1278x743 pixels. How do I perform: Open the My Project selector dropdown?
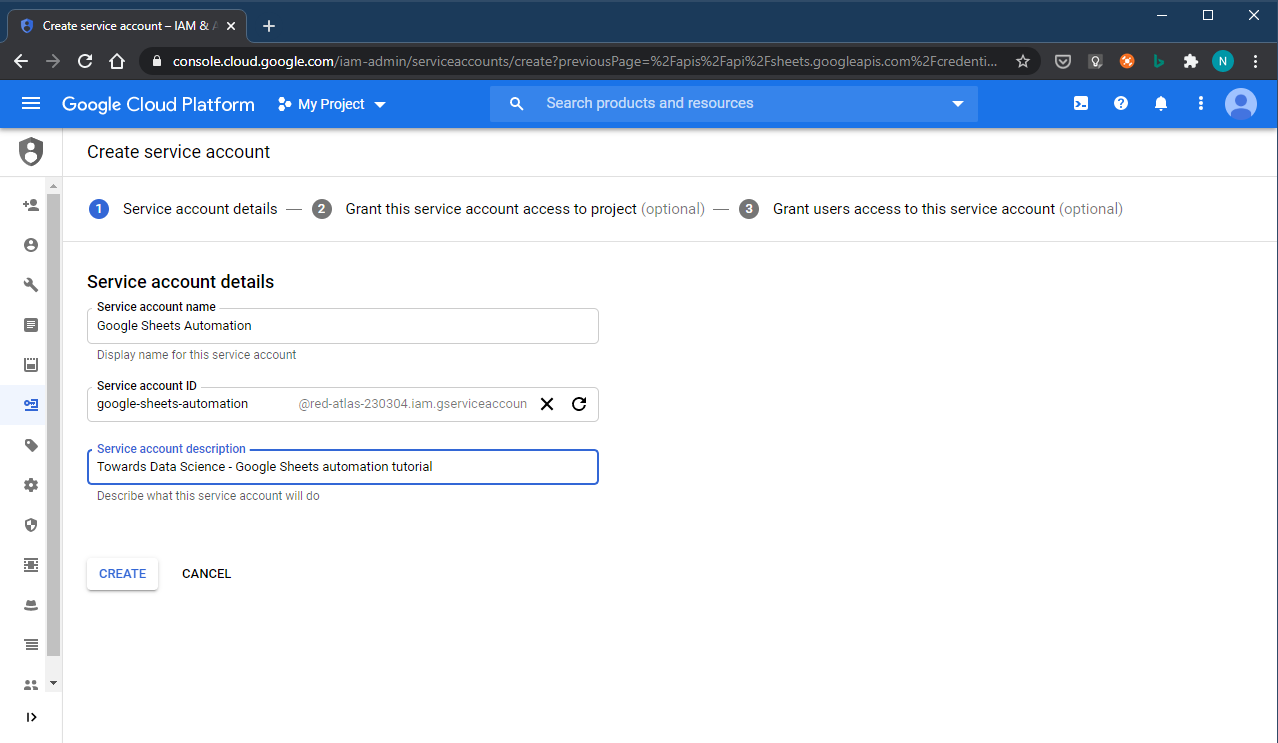click(331, 104)
